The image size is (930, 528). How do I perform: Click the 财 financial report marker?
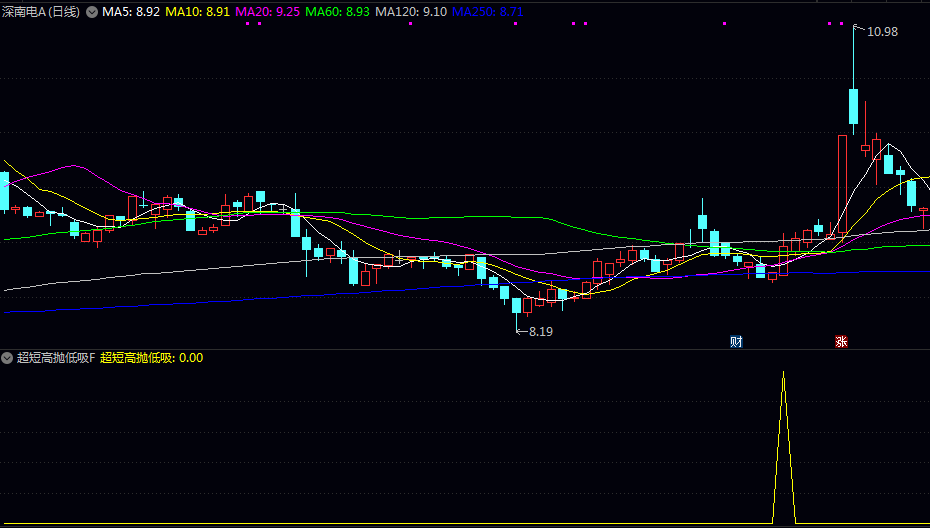point(736,342)
